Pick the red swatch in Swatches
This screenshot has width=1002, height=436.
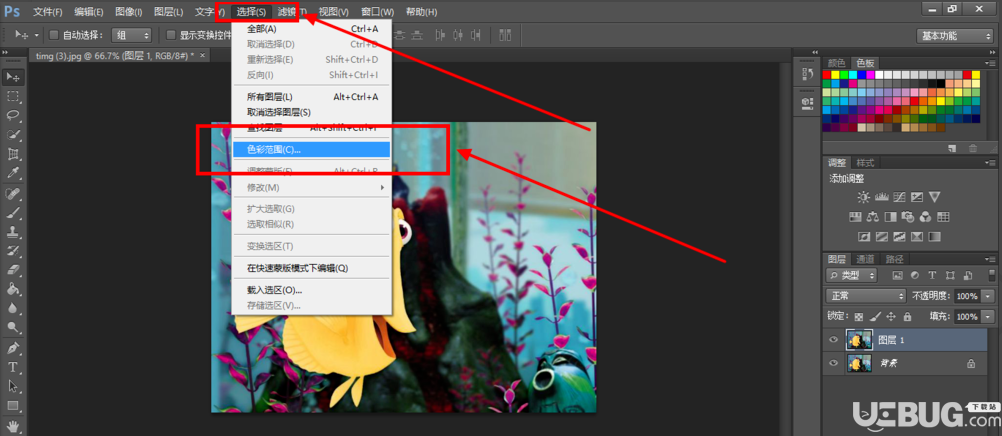826,75
